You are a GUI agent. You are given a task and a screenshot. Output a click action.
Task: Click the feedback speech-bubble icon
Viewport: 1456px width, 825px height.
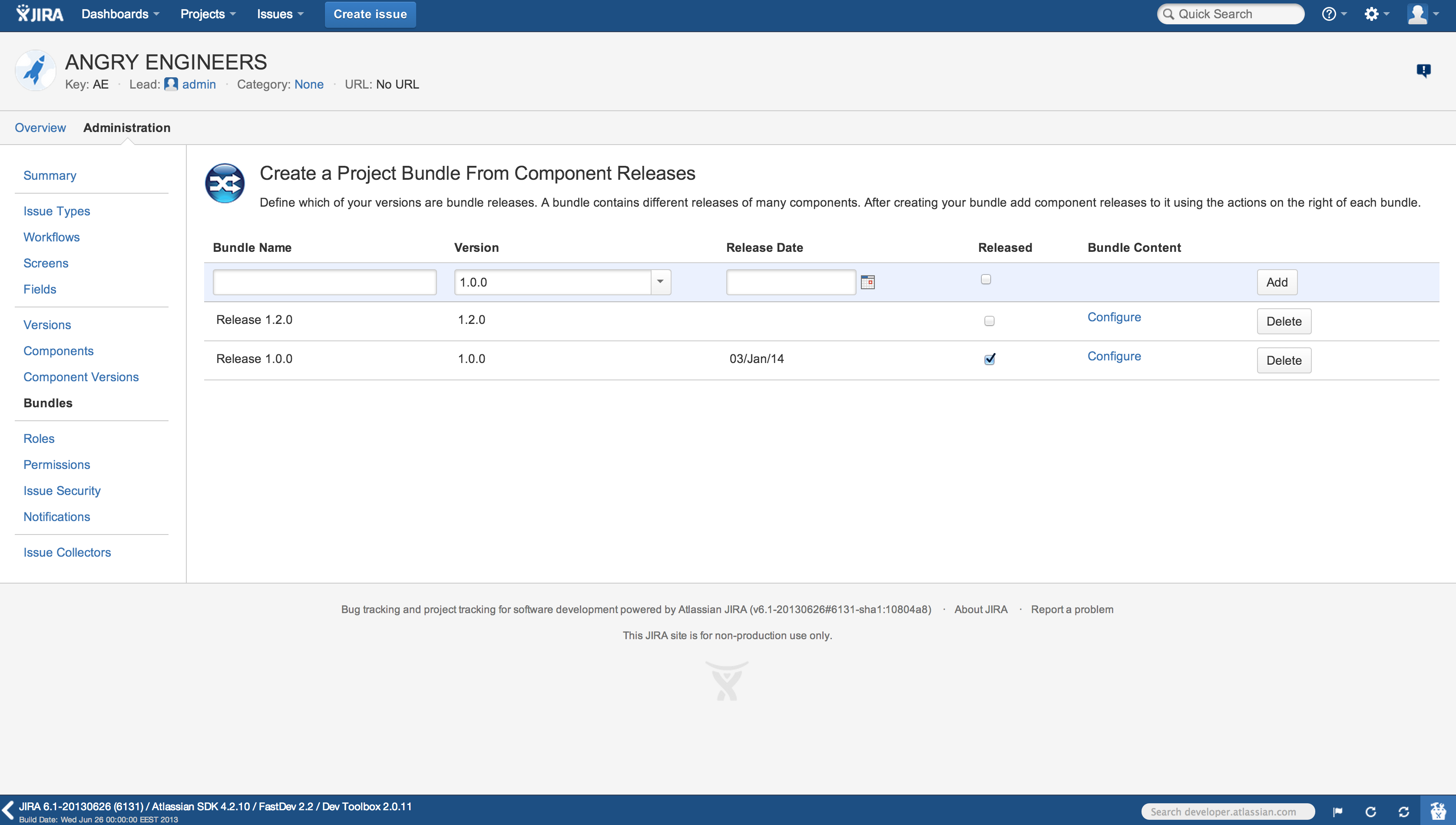1423,70
